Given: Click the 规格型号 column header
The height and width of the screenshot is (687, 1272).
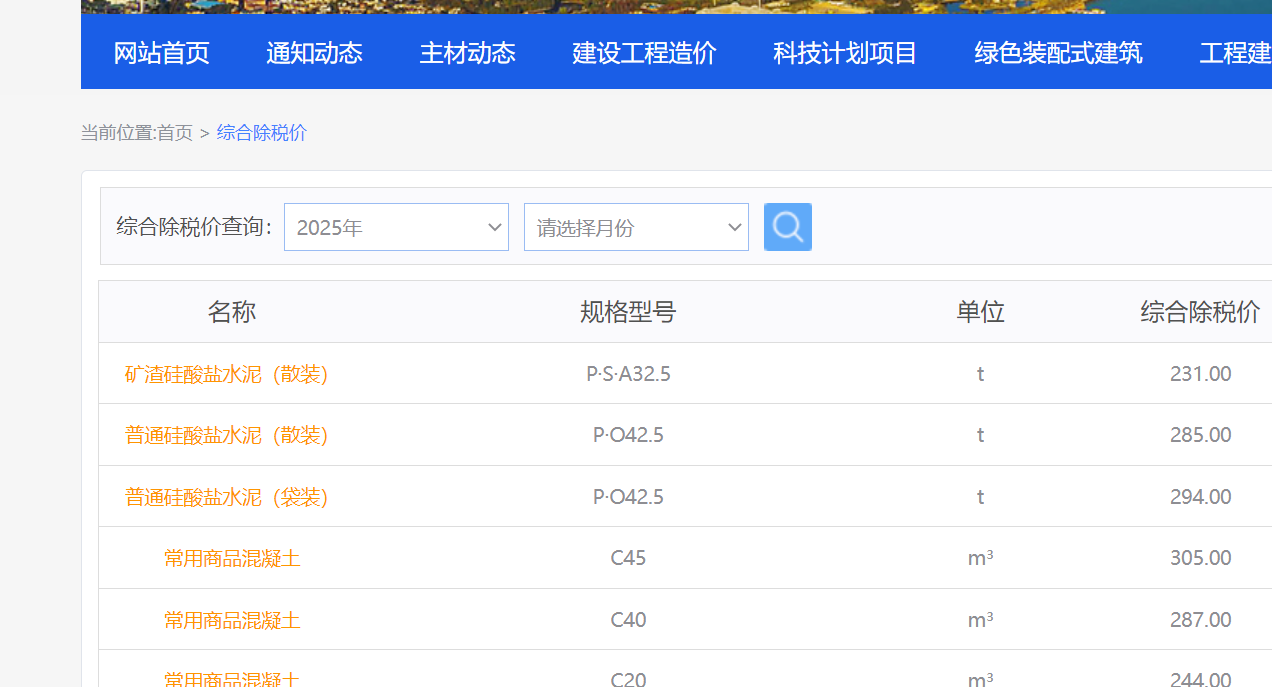Looking at the screenshot, I should tap(628, 312).
